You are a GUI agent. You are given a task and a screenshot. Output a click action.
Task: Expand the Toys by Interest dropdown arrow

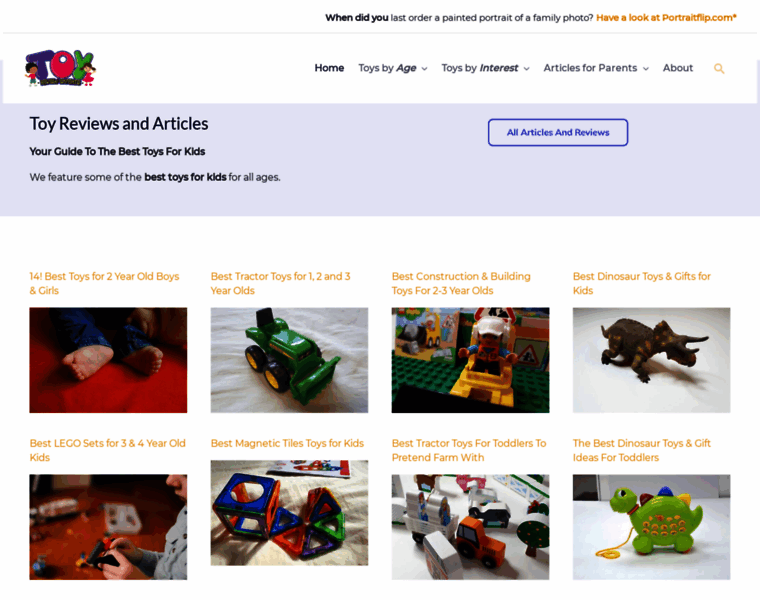point(527,69)
